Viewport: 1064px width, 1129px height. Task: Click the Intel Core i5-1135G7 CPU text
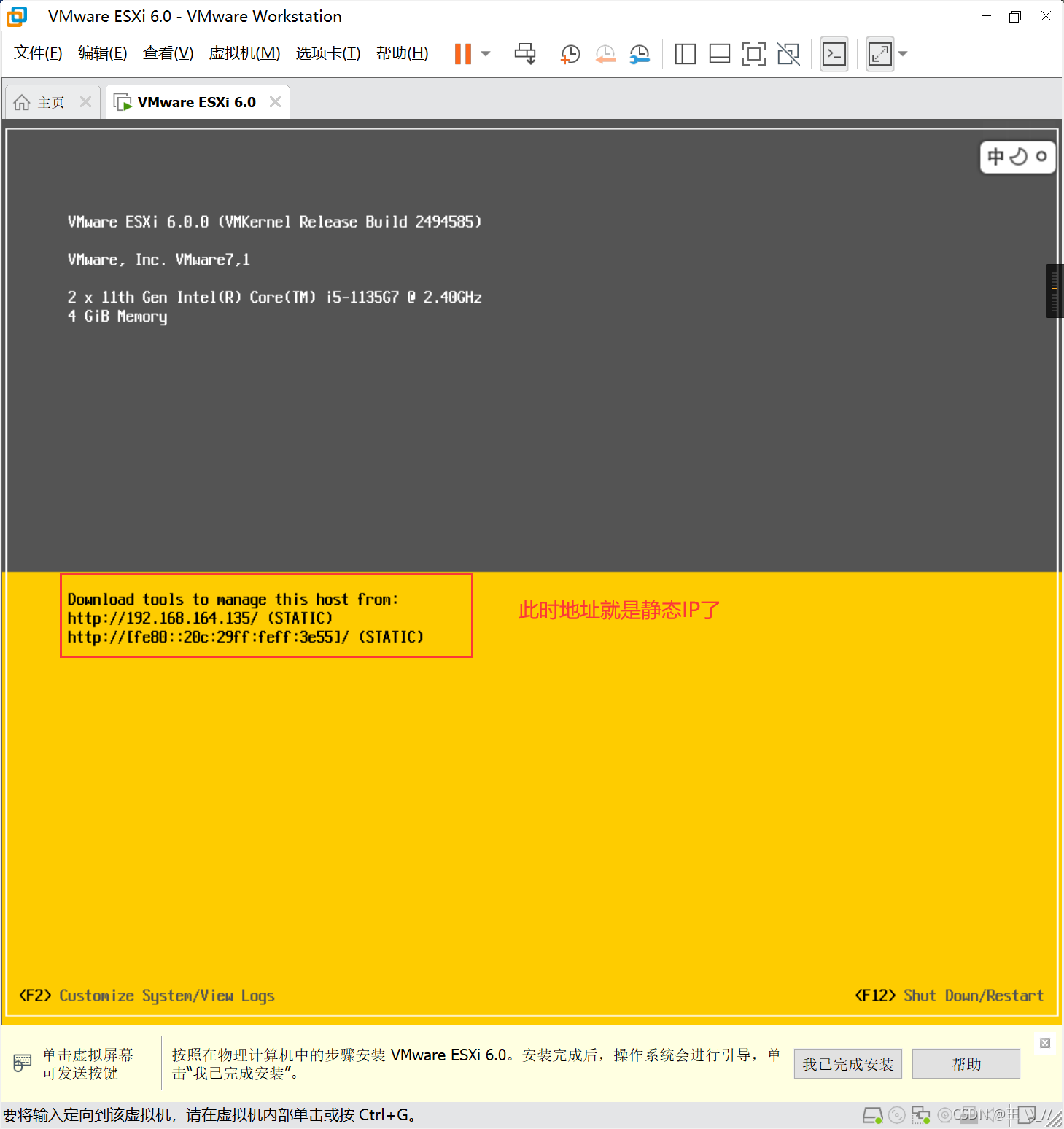[x=274, y=298]
